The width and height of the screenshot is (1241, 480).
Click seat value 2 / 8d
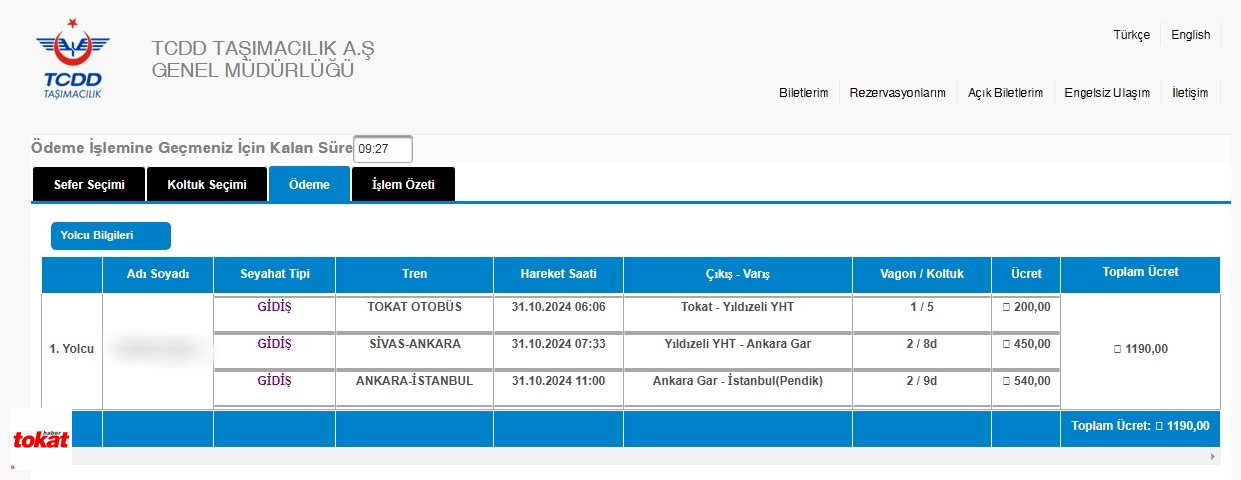[922, 344]
